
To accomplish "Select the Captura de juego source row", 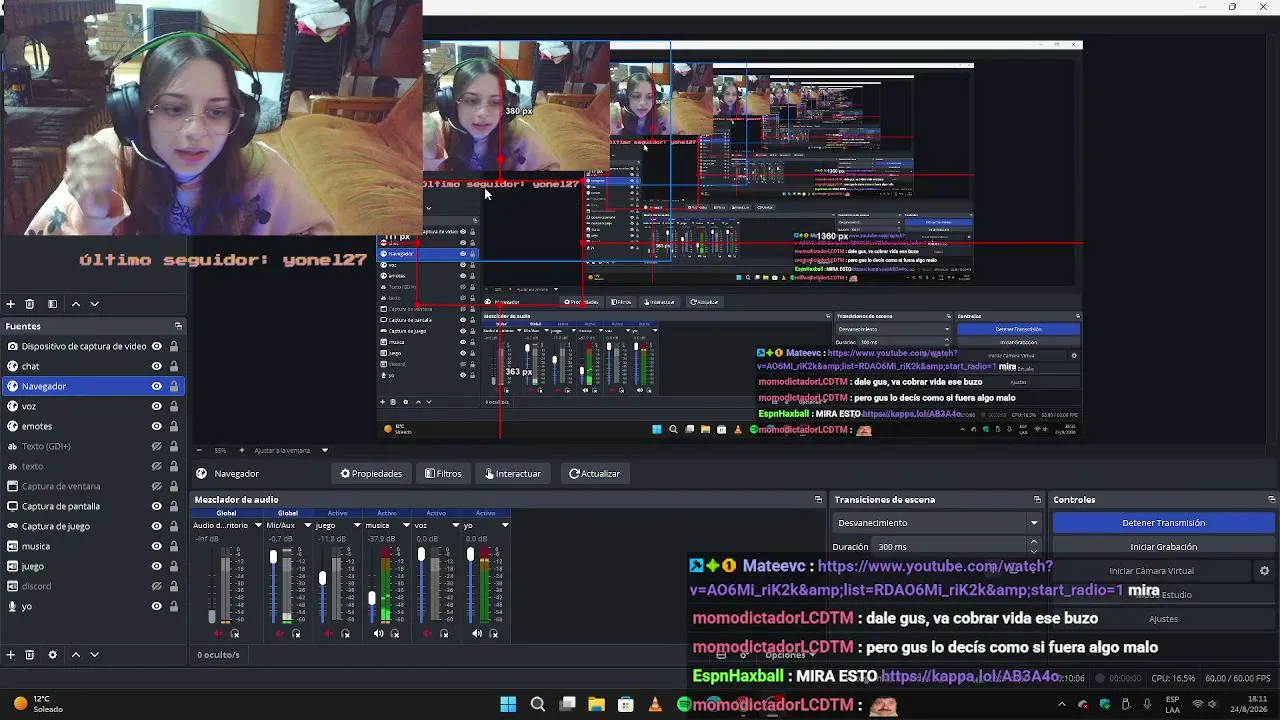I will (x=93, y=526).
